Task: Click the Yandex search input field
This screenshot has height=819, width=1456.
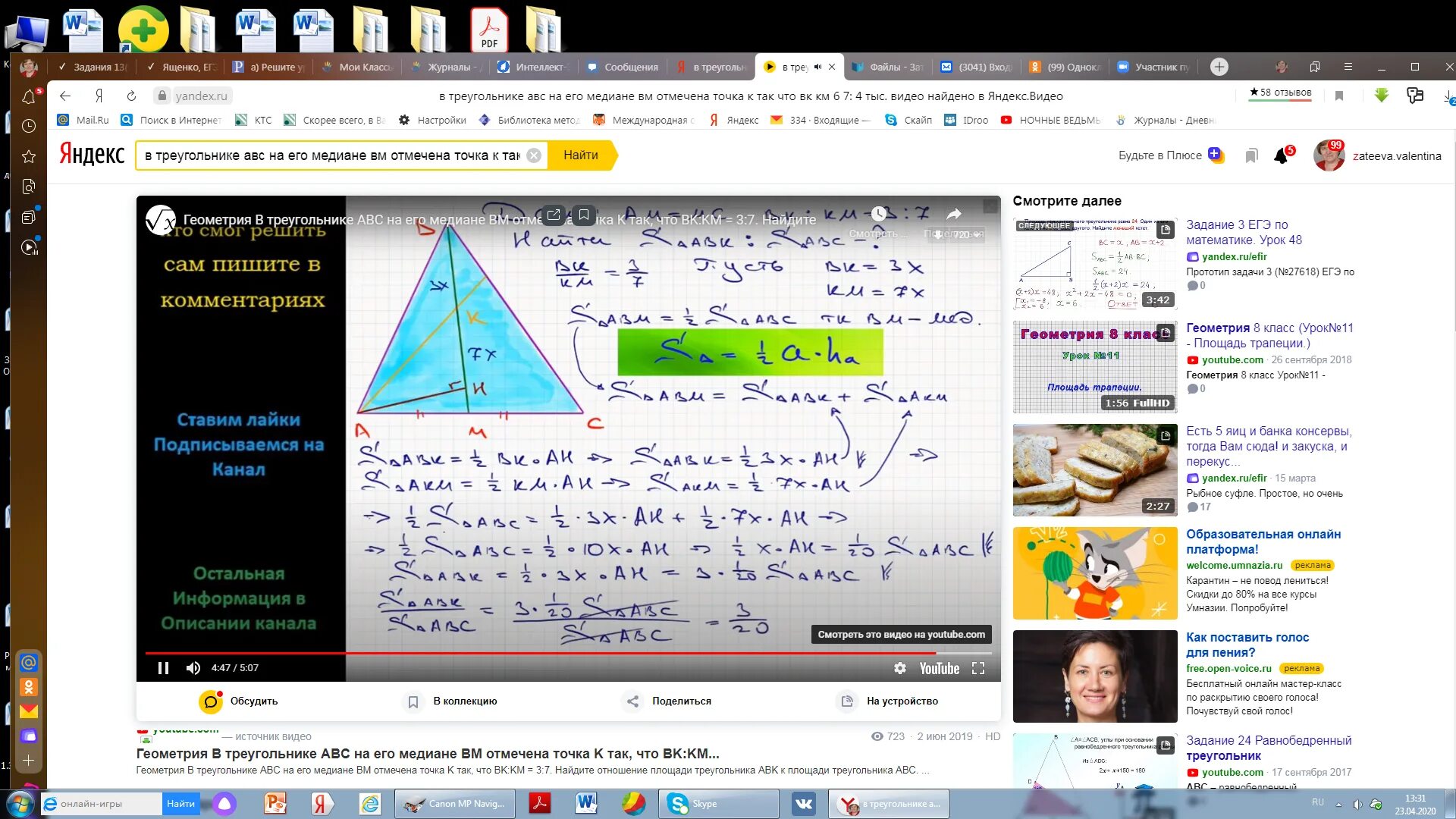Action: [x=332, y=155]
